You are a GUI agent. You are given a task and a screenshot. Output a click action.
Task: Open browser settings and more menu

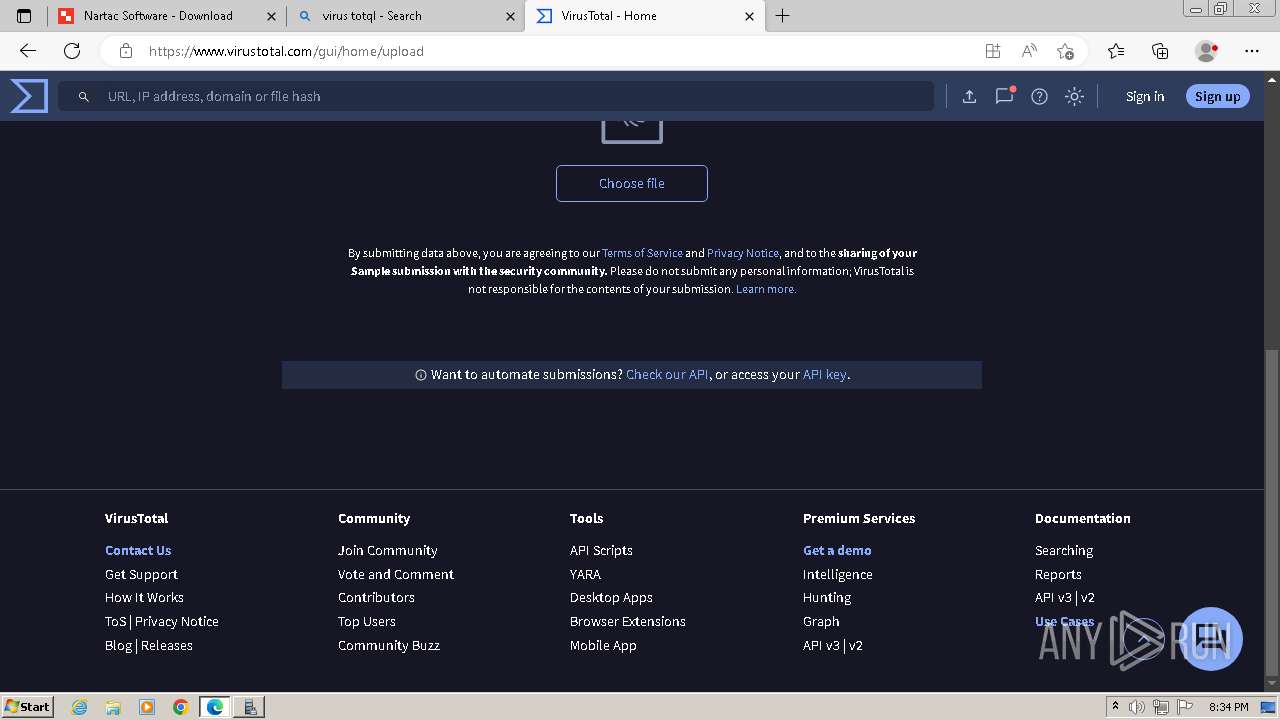click(x=1252, y=51)
